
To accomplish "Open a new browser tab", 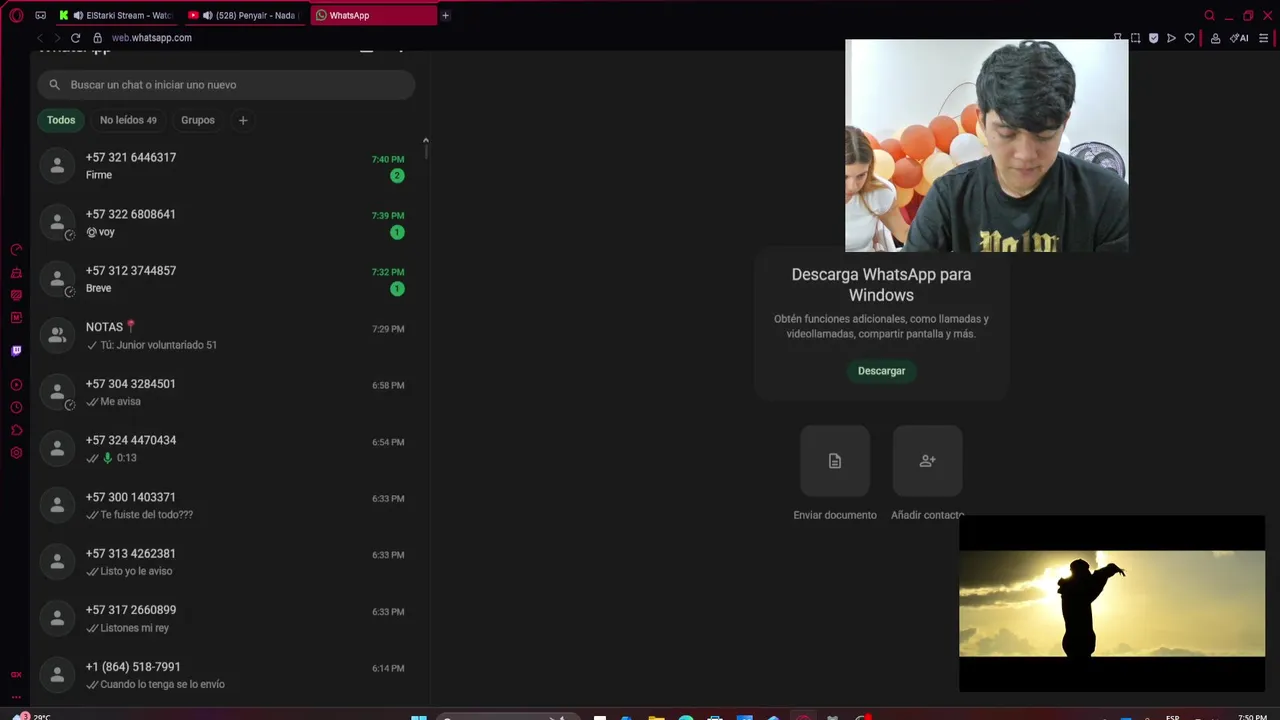I will [x=445, y=15].
